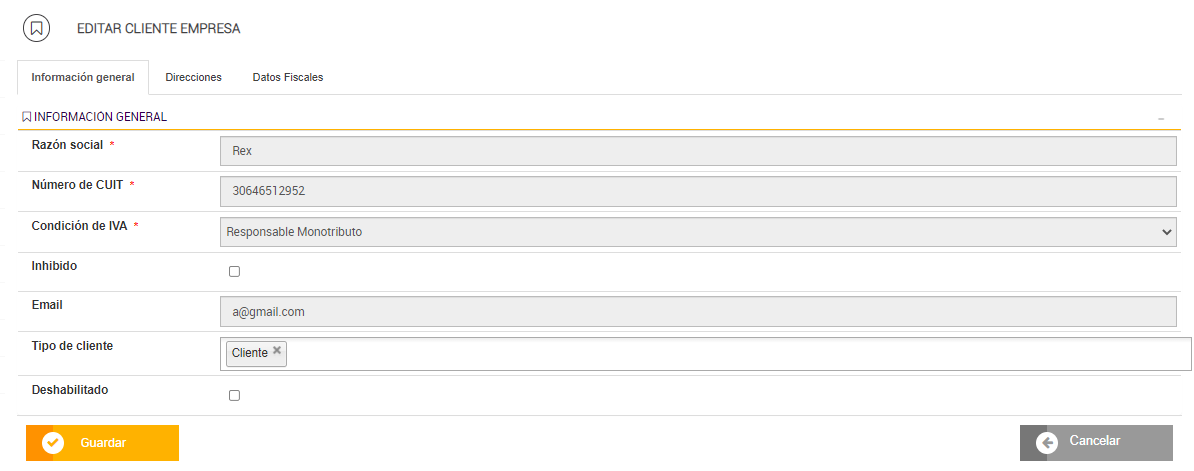Screen dimensions: 1194x471
Task: Collapse the Información General section with the minus icon
Action: click(x=1161, y=118)
